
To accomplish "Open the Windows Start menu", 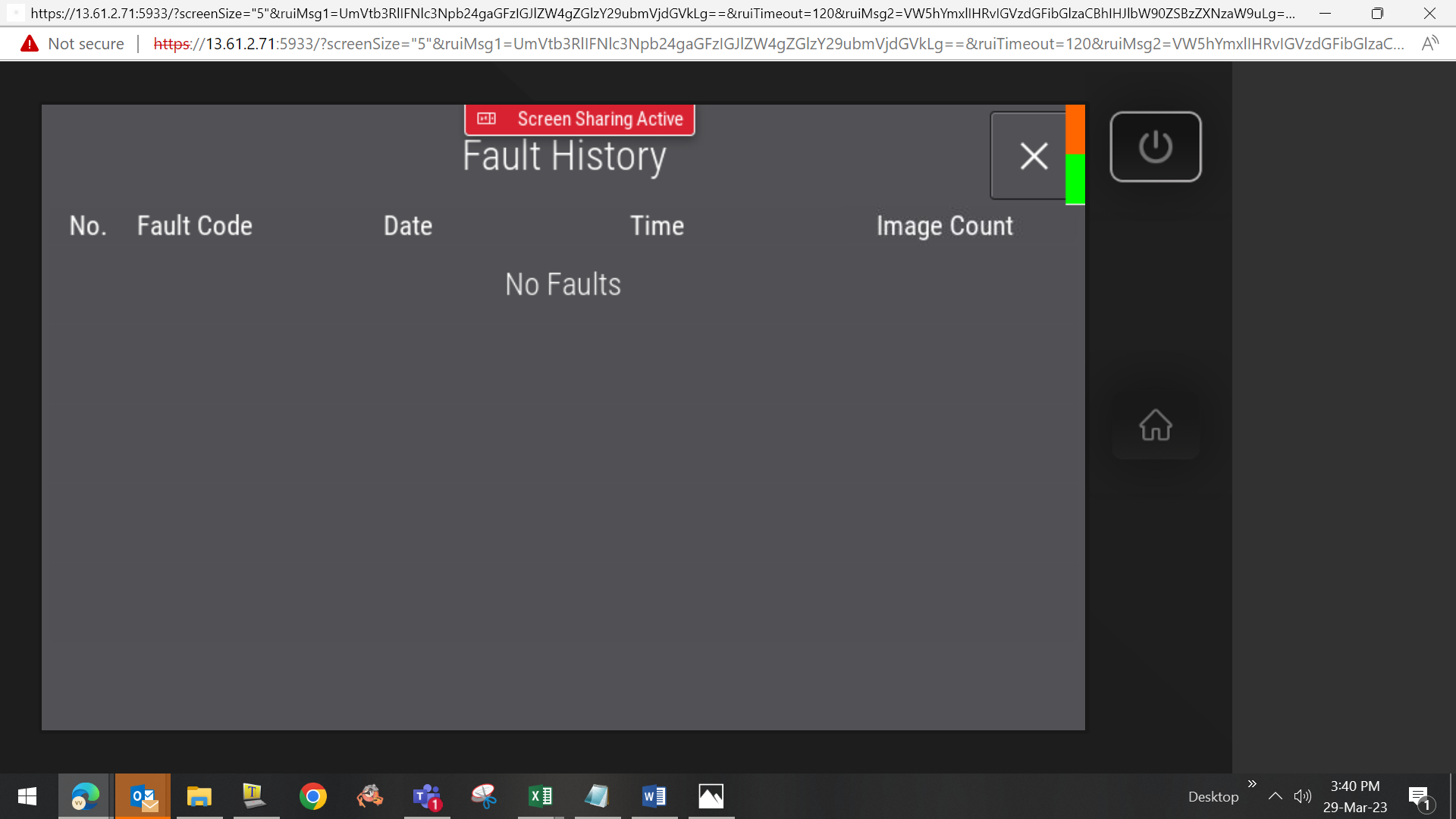I will [x=27, y=796].
